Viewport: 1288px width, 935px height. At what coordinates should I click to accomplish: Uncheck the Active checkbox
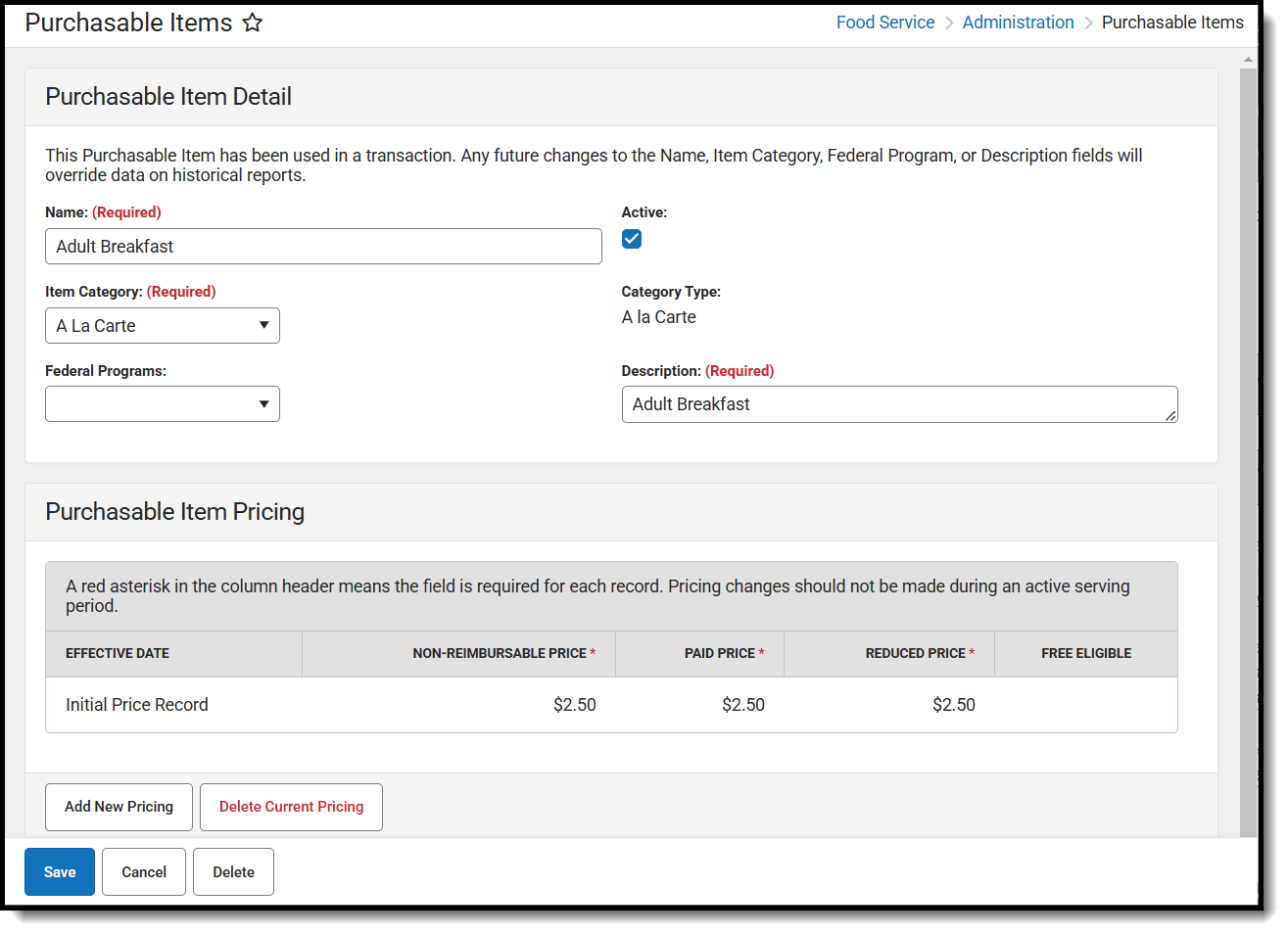(x=632, y=239)
